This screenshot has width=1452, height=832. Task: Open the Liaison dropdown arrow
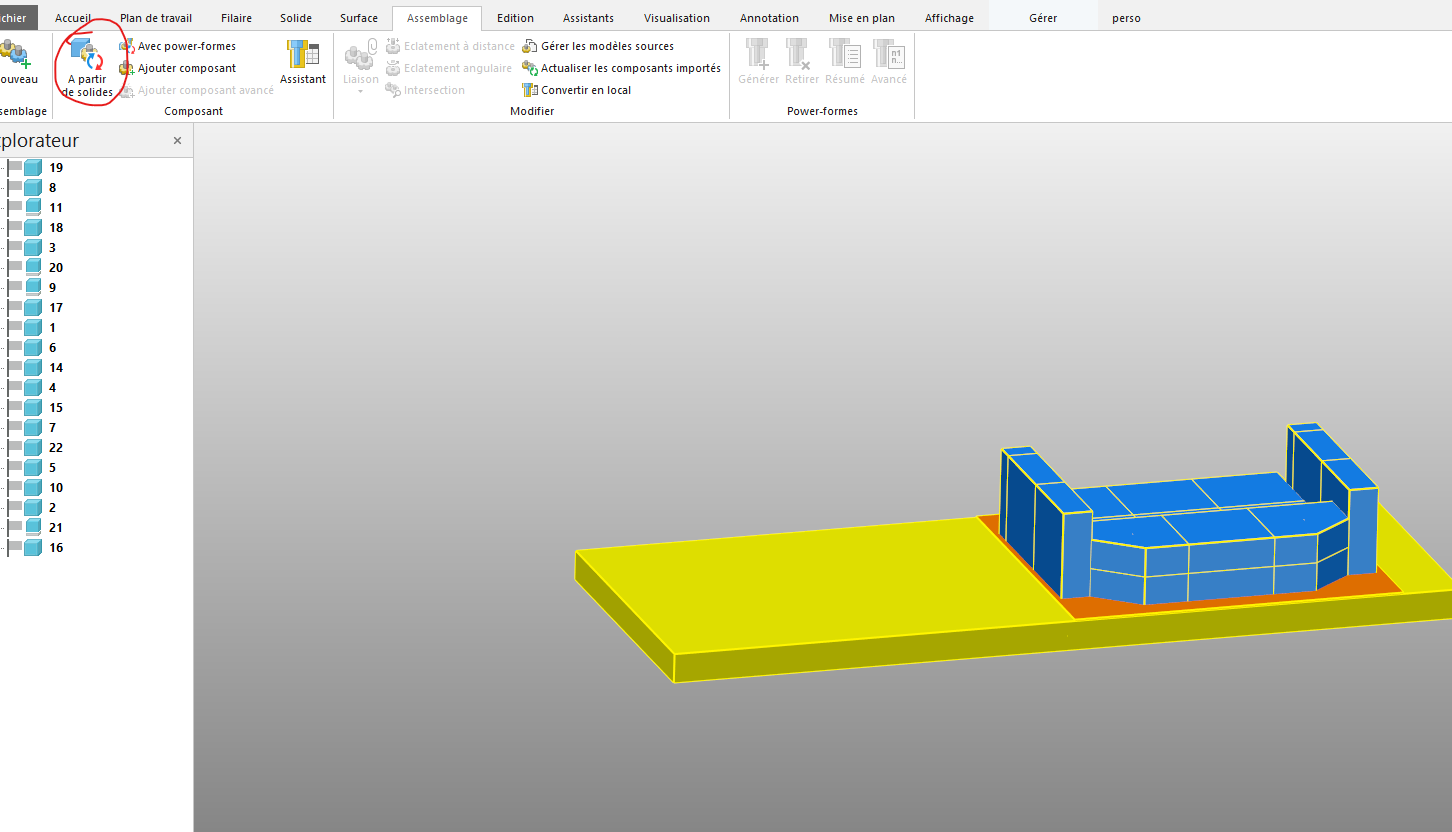click(x=361, y=92)
